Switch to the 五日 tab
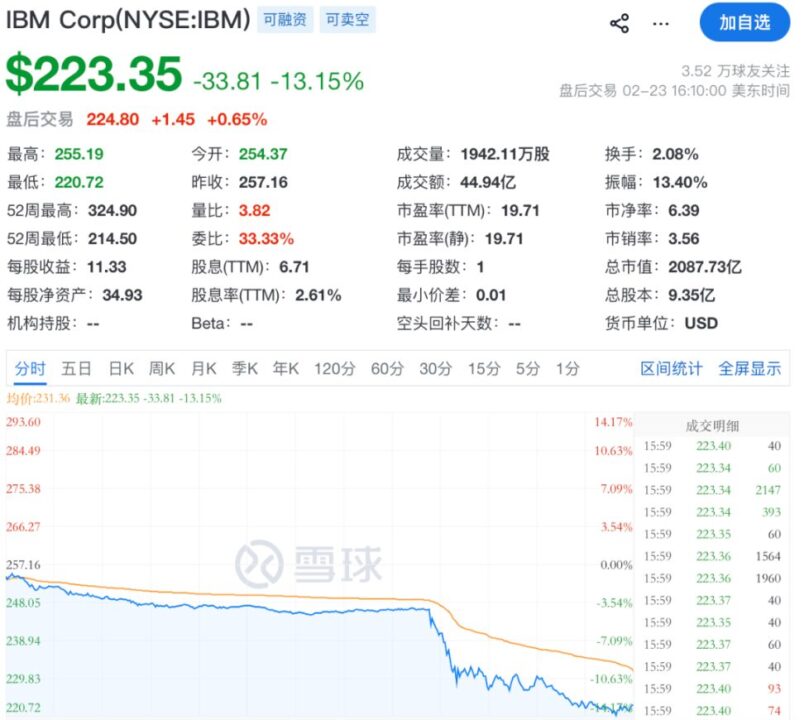 point(76,368)
